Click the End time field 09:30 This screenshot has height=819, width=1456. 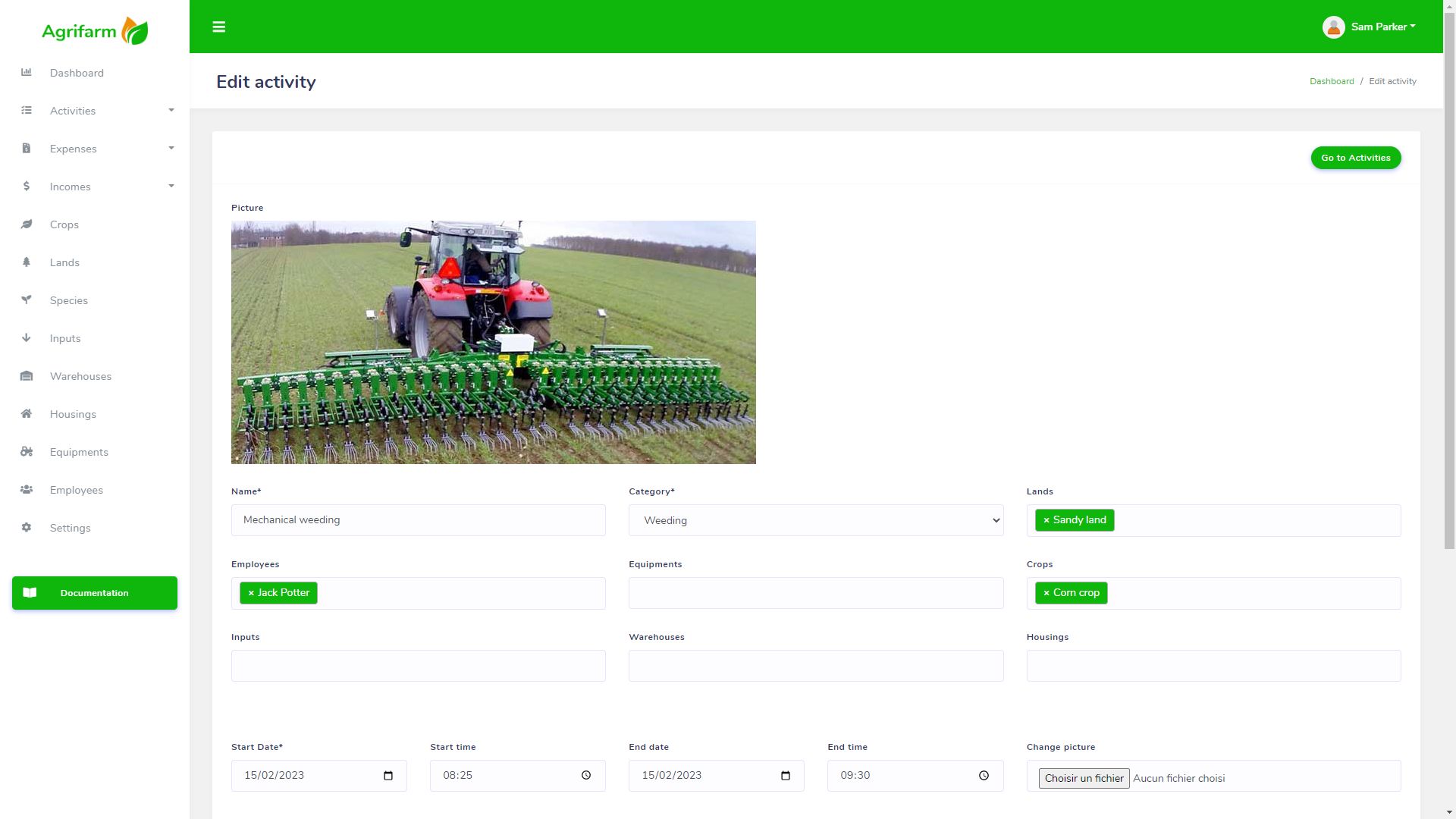pyautogui.click(x=915, y=776)
